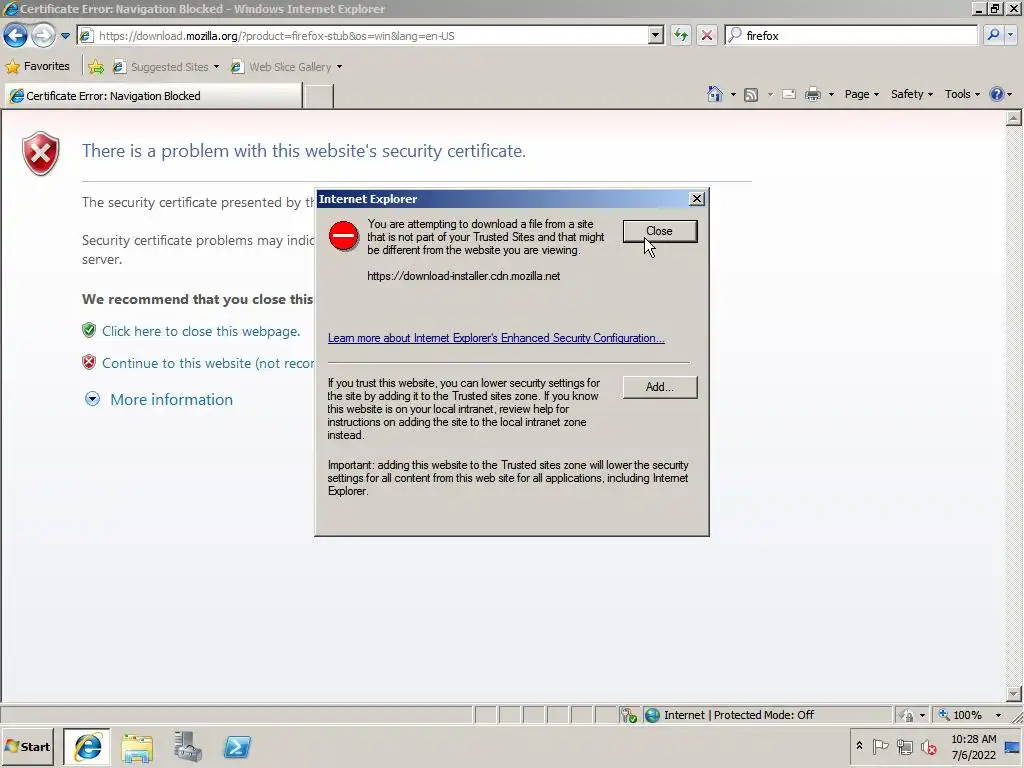This screenshot has height=768, width=1024.
Task: Open the Page menu
Action: click(x=861, y=94)
